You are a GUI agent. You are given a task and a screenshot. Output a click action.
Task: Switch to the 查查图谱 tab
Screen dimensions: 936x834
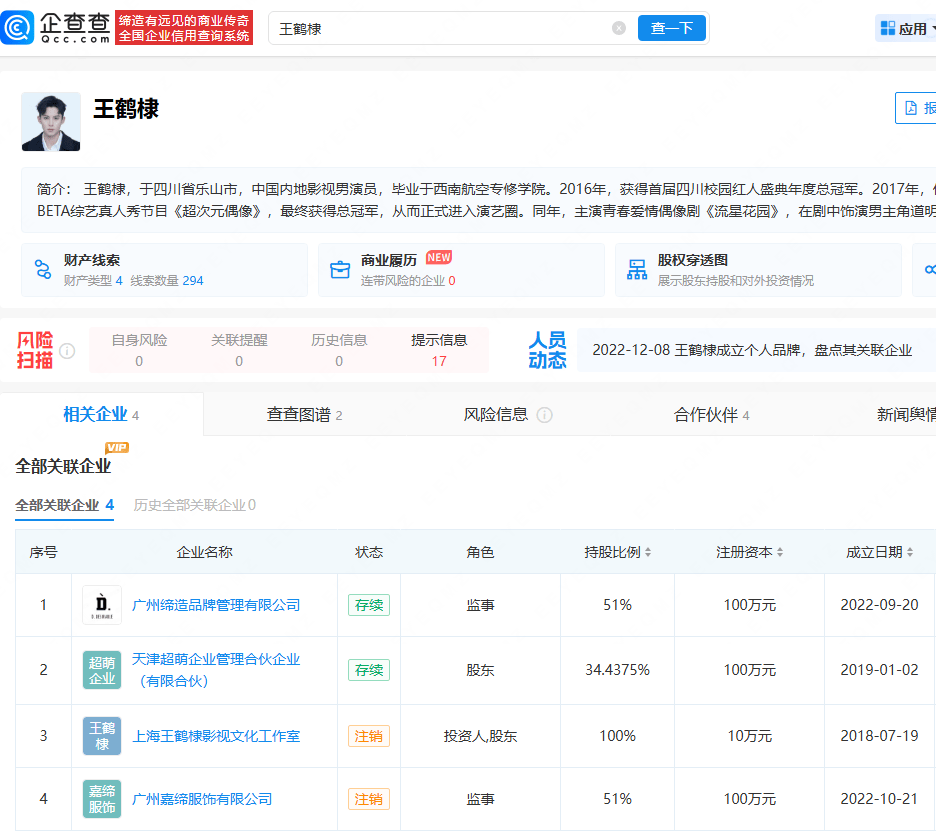pyautogui.click(x=304, y=414)
